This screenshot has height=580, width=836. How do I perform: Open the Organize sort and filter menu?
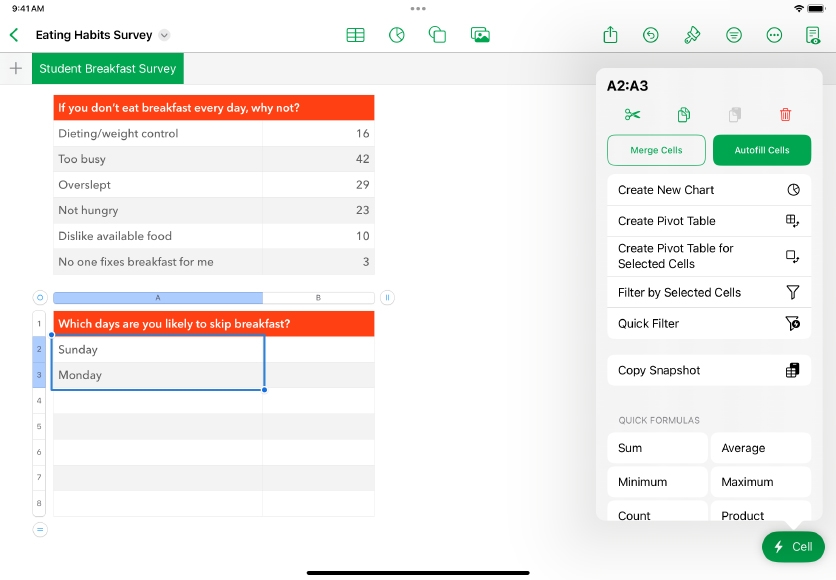click(x=734, y=35)
